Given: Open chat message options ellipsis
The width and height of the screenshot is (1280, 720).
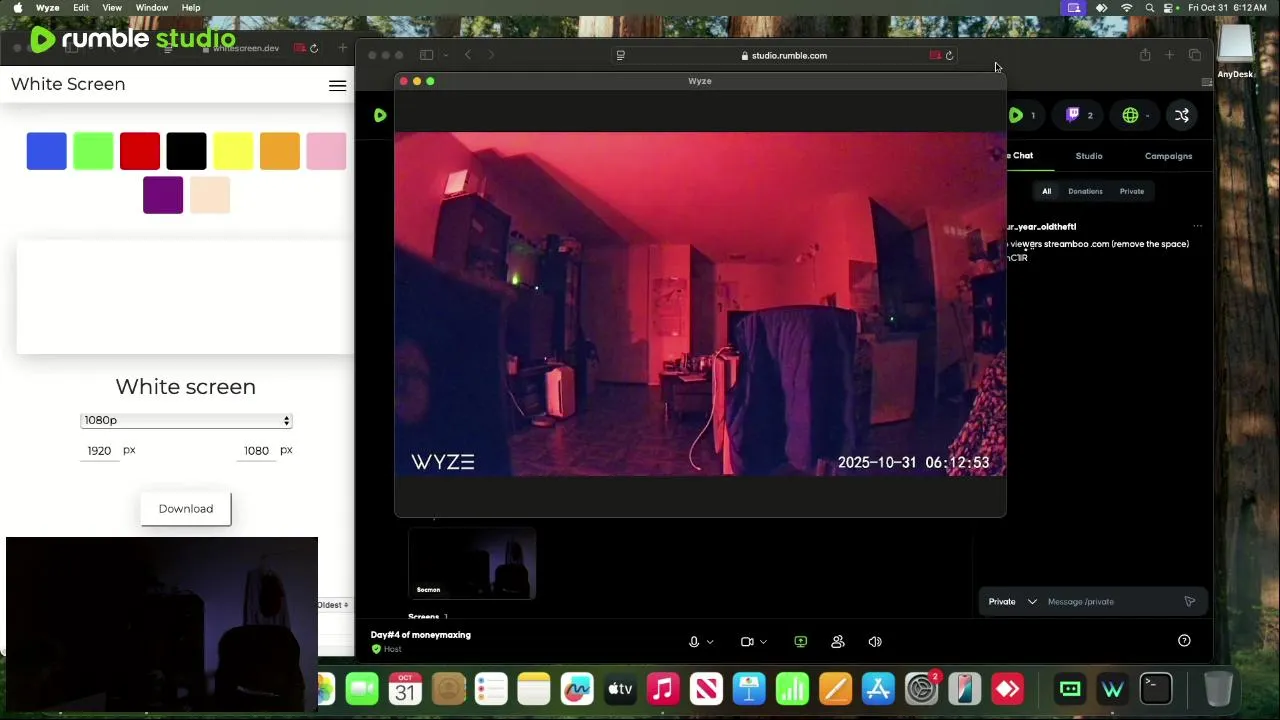Looking at the screenshot, I should tap(1197, 227).
